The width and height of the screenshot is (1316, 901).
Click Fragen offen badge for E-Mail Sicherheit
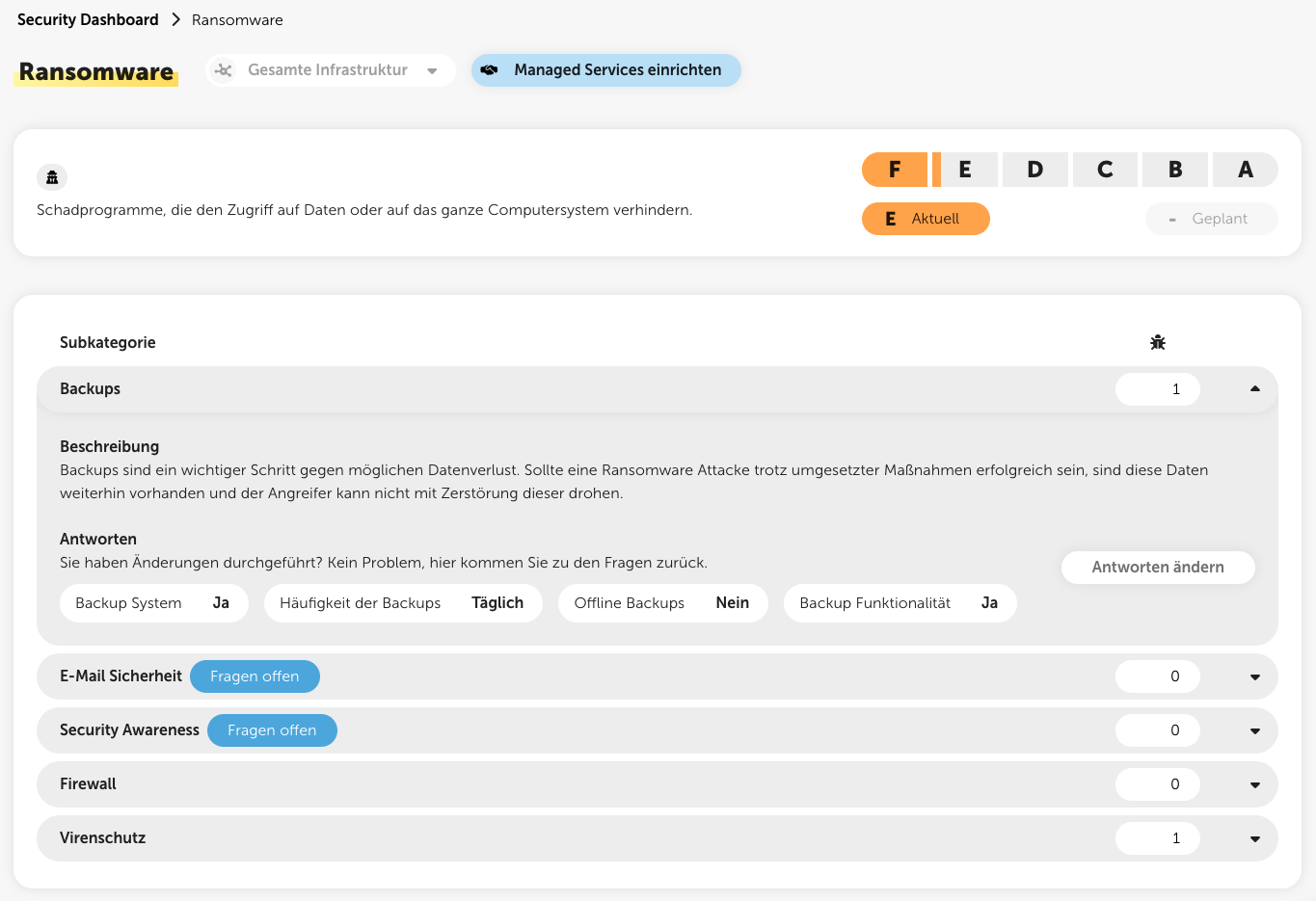coord(255,676)
